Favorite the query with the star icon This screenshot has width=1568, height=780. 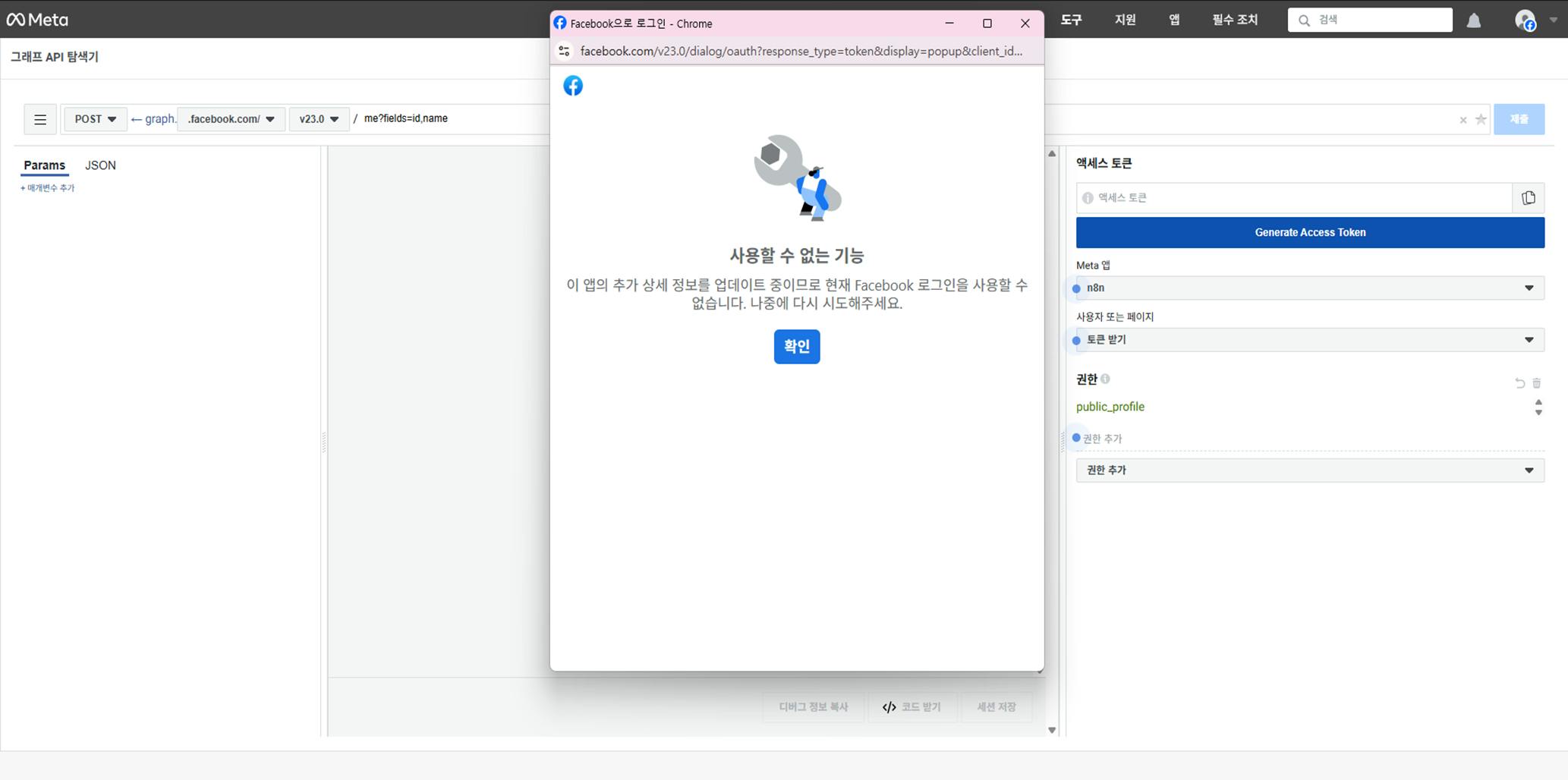(x=1481, y=119)
